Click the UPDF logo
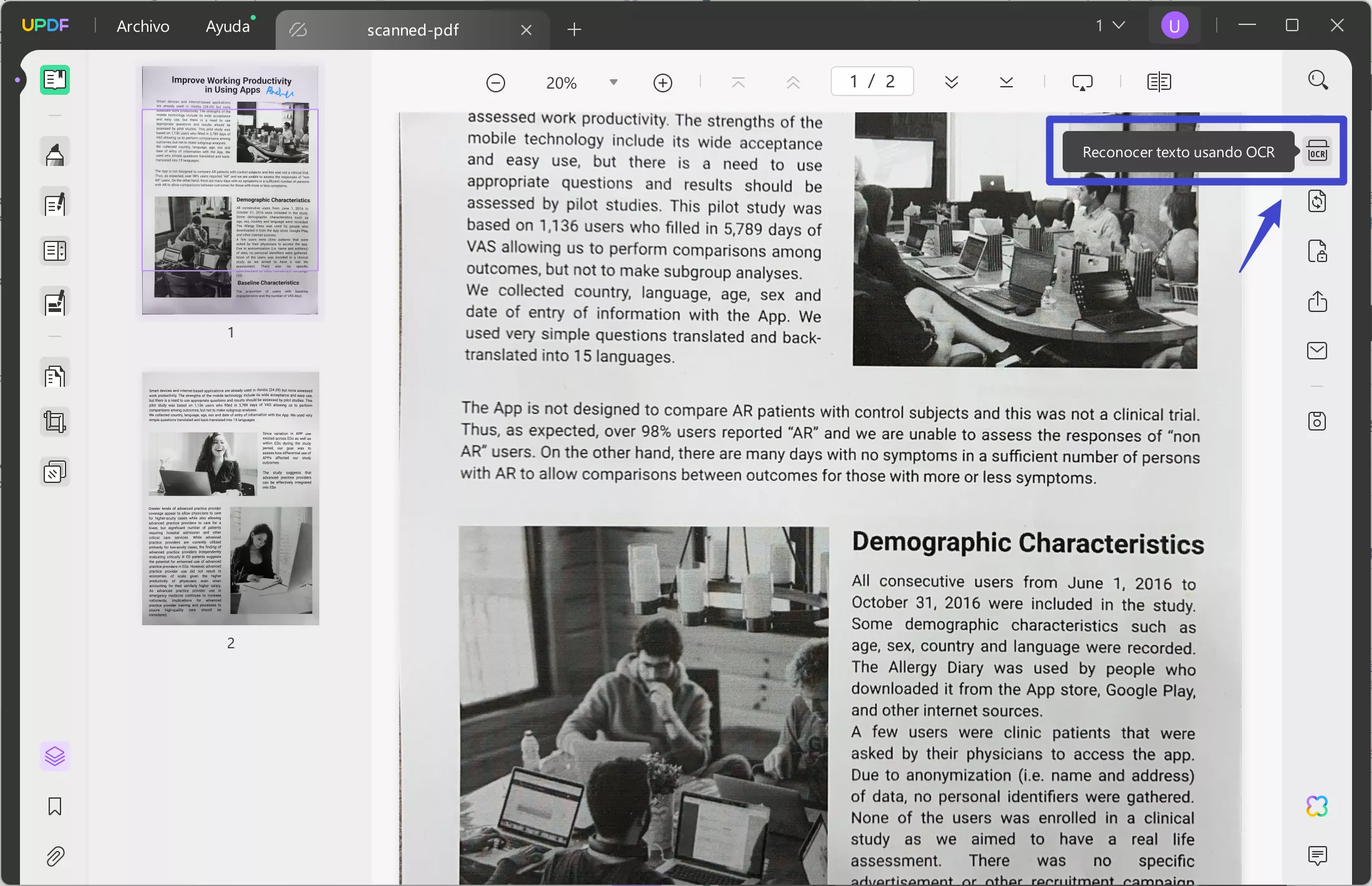Viewport: 1372px width, 886px height. tap(46, 25)
